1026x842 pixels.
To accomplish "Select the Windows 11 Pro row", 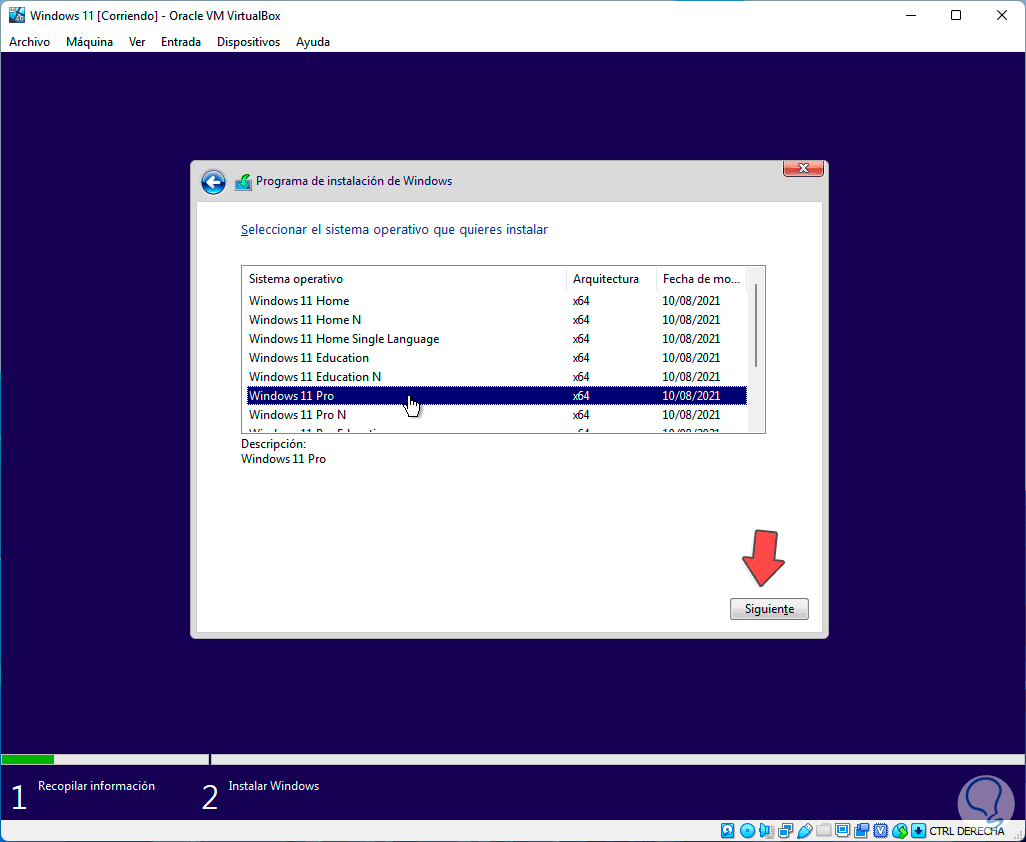I will pos(497,396).
